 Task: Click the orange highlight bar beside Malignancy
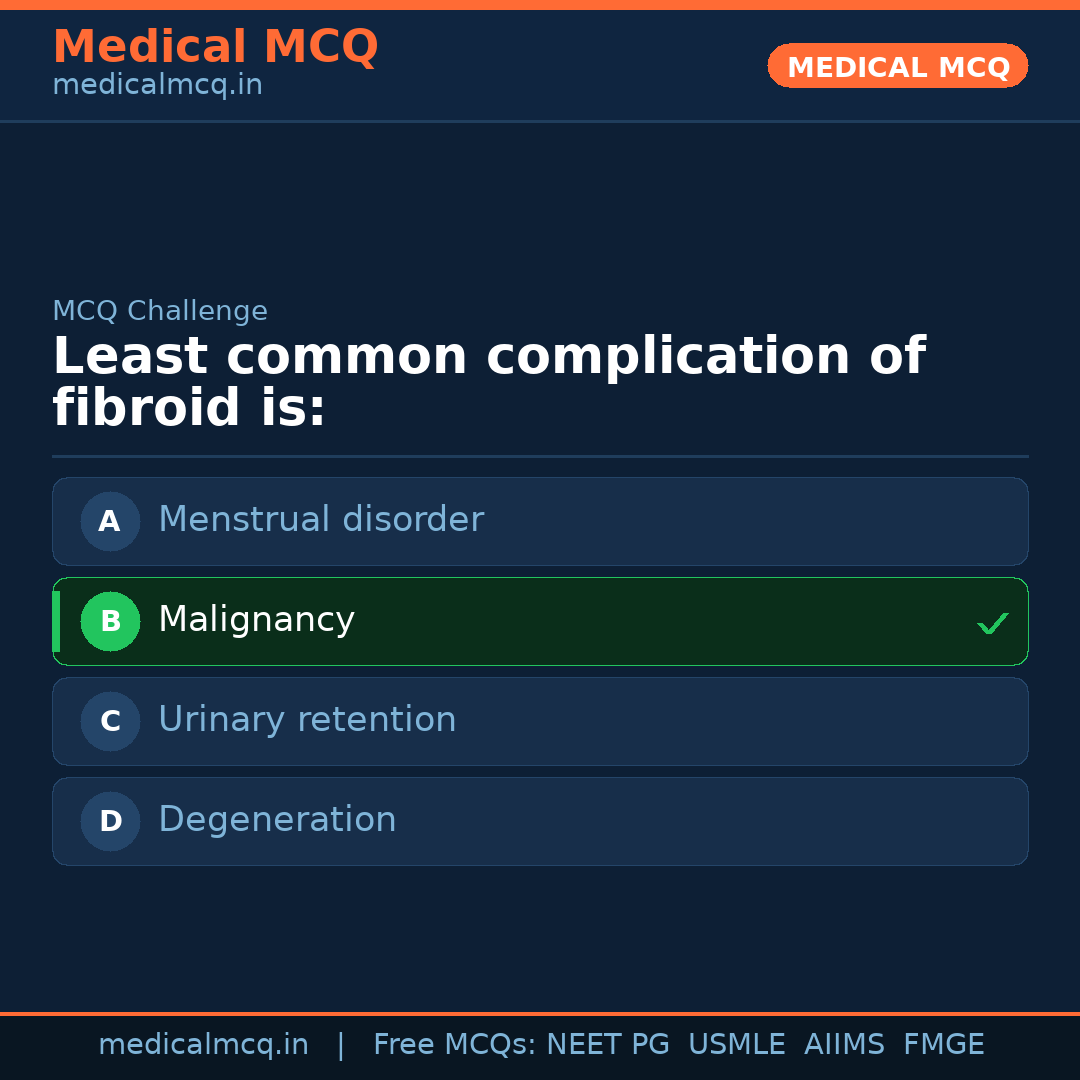click(x=56, y=621)
